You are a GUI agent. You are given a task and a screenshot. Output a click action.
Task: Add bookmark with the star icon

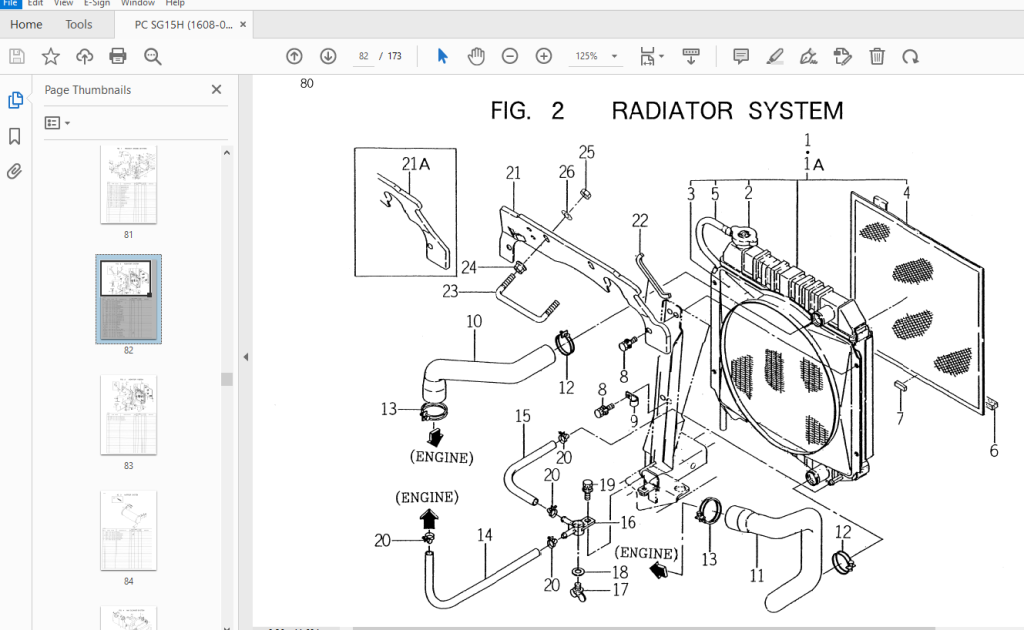coord(50,56)
